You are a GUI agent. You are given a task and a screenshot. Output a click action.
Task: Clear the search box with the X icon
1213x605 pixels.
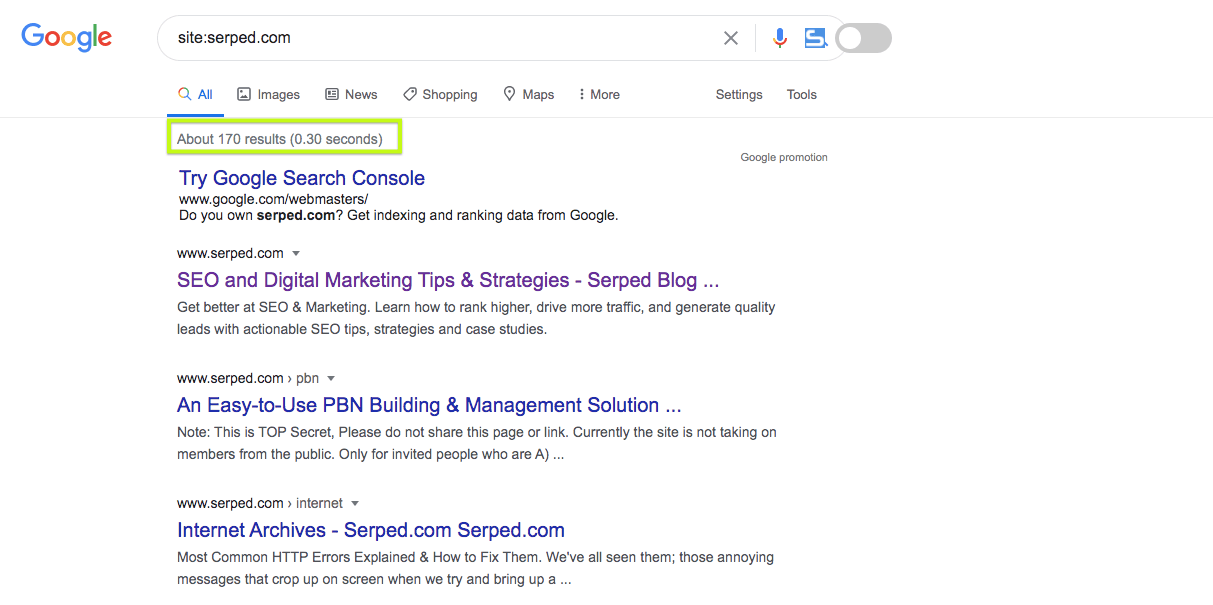click(x=731, y=38)
